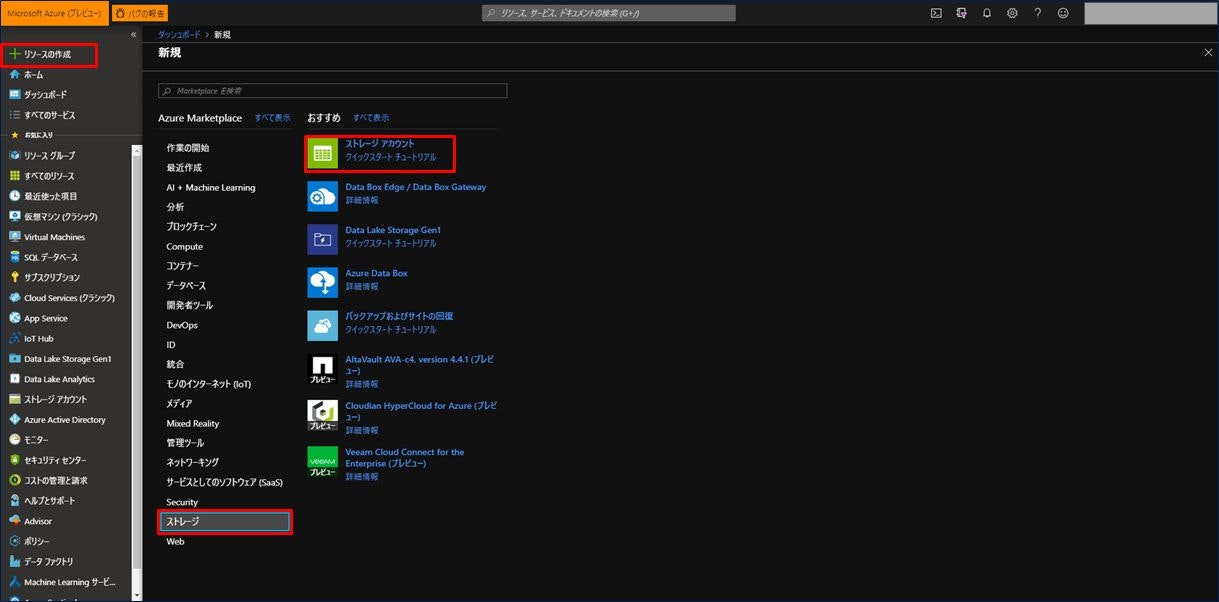1219x602 pixels.
Task: Select the Compute category
Action: click(x=184, y=246)
